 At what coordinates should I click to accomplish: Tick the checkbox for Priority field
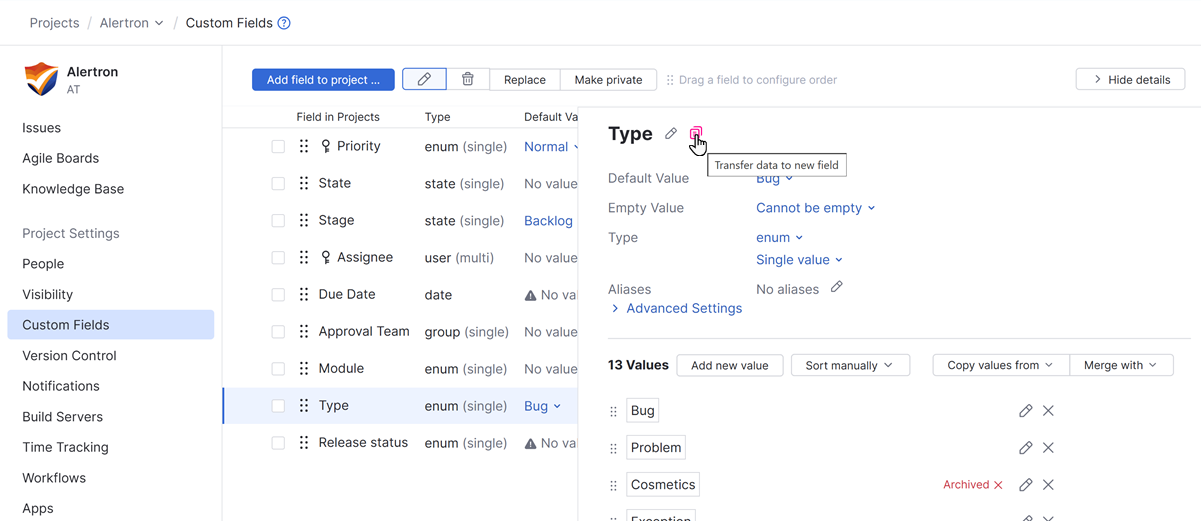[278, 147]
